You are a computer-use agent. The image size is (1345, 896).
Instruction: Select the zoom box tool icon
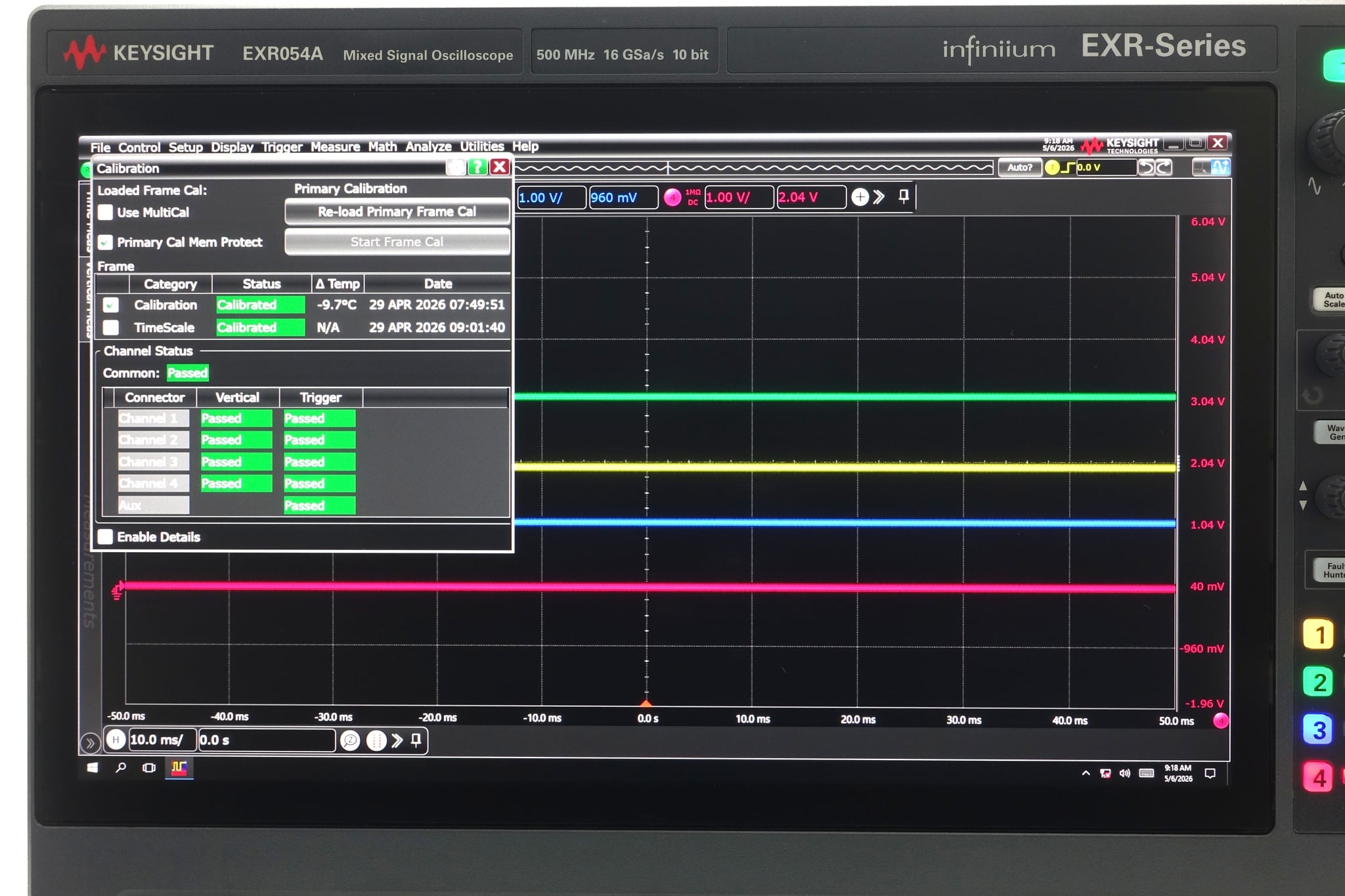pyautogui.click(x=1201, y=168)
